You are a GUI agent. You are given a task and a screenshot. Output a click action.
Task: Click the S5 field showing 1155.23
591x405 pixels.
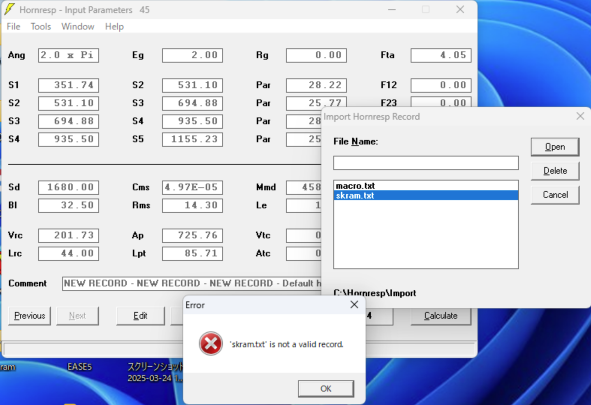coord(192,139)
